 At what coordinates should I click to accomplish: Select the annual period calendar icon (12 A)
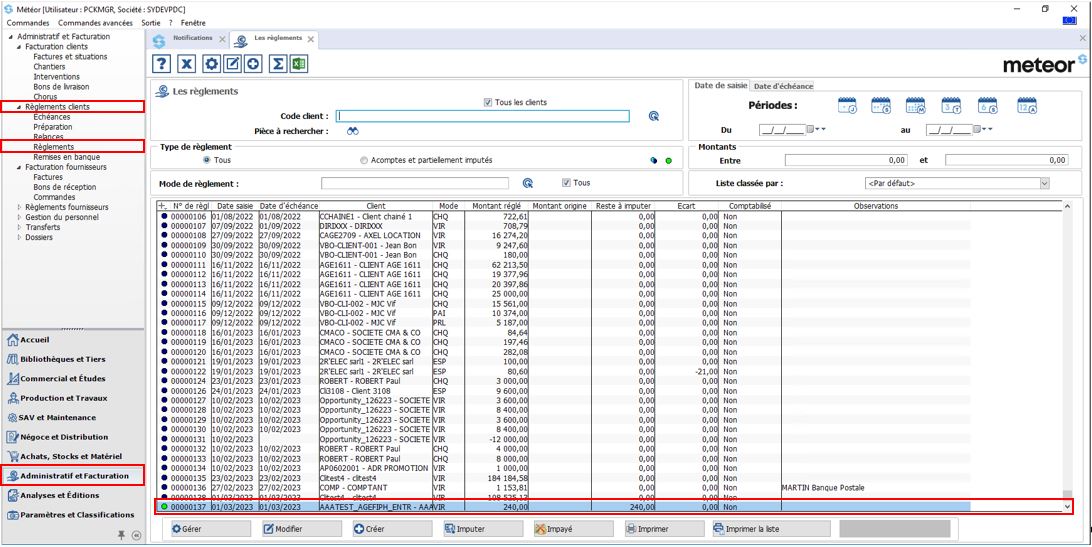(x=1027, y=106)
